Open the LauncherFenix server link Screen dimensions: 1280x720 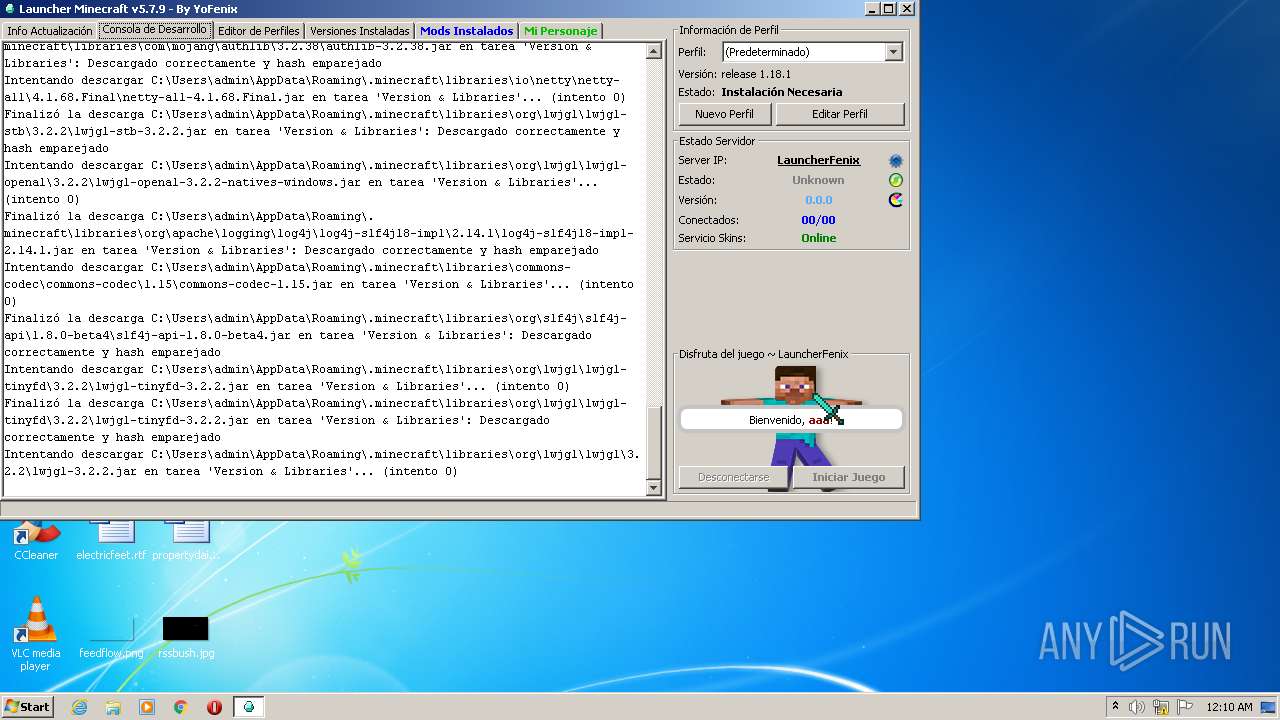[x=818, y=160]
